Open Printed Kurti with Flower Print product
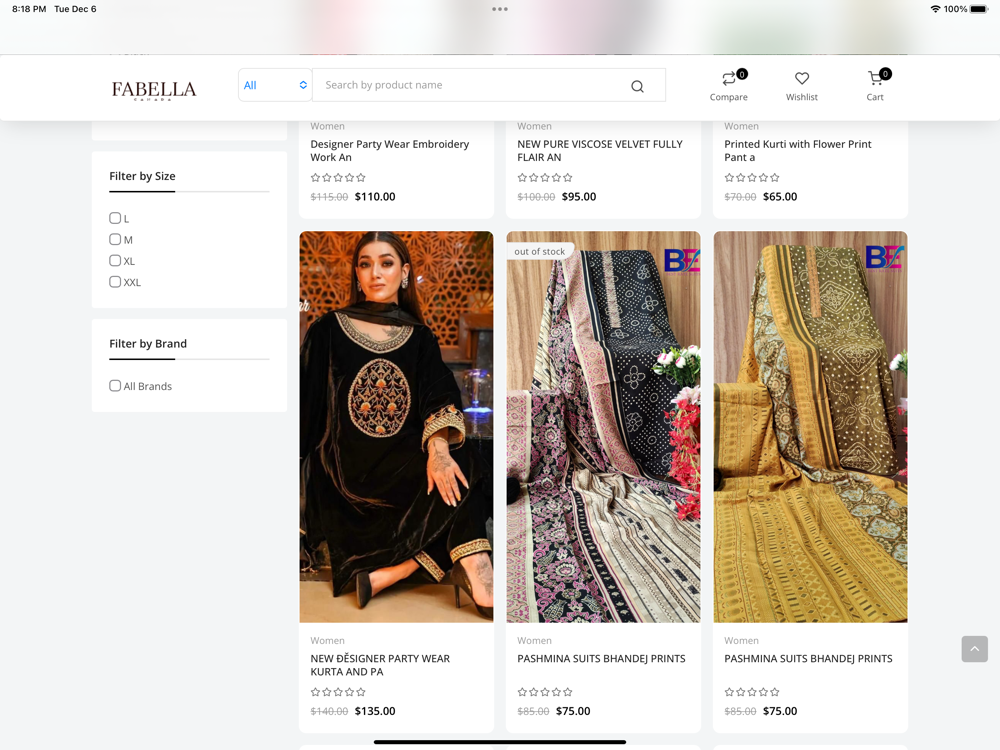This screenshot has width=1000, height=750. tap(798, 151)
